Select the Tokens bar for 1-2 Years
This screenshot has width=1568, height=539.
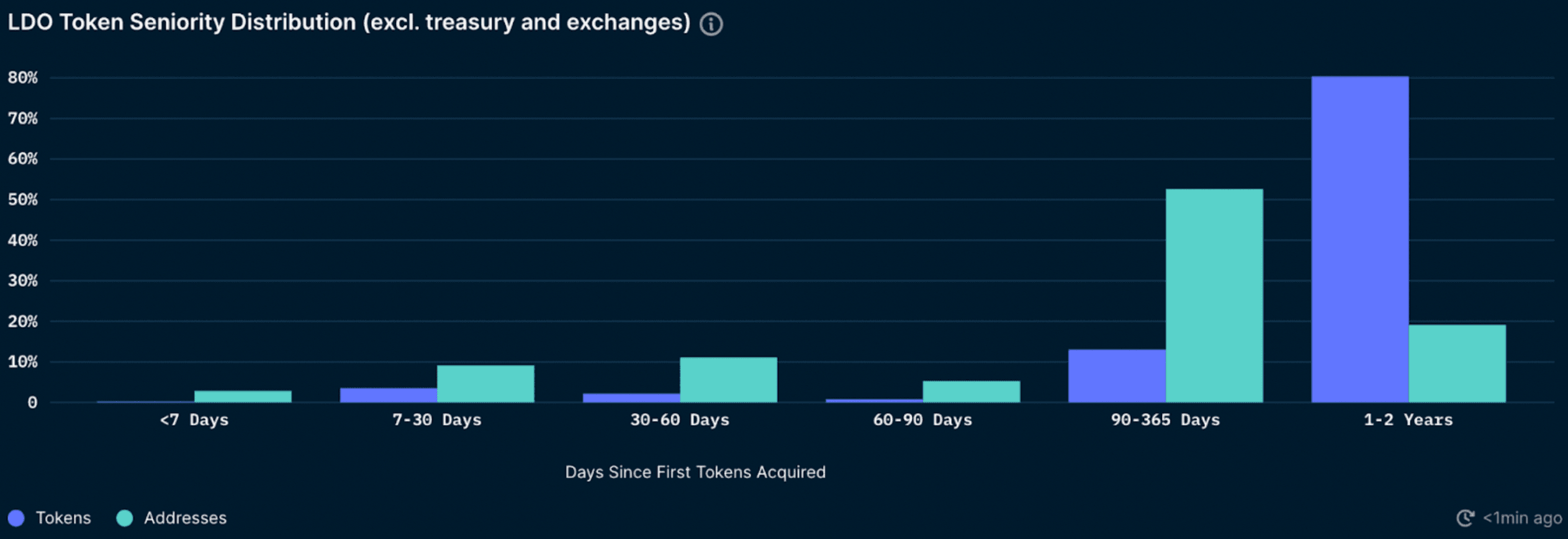click(1359, 239)
